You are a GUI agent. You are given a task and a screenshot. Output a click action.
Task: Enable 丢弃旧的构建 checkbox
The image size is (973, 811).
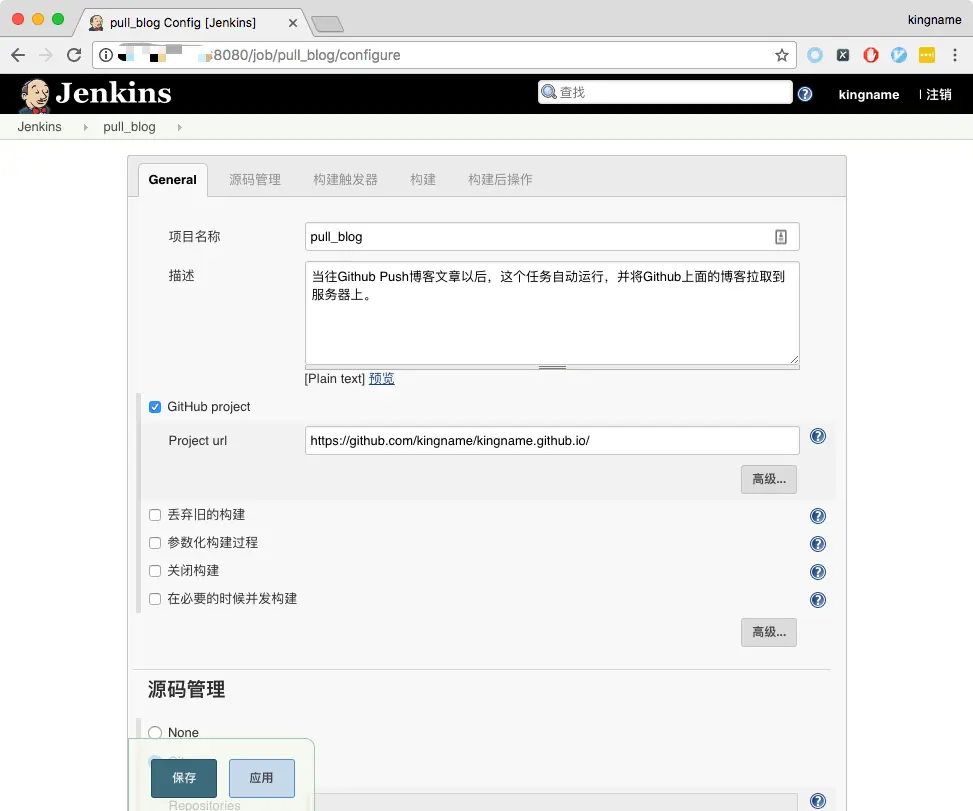[155, 515]
